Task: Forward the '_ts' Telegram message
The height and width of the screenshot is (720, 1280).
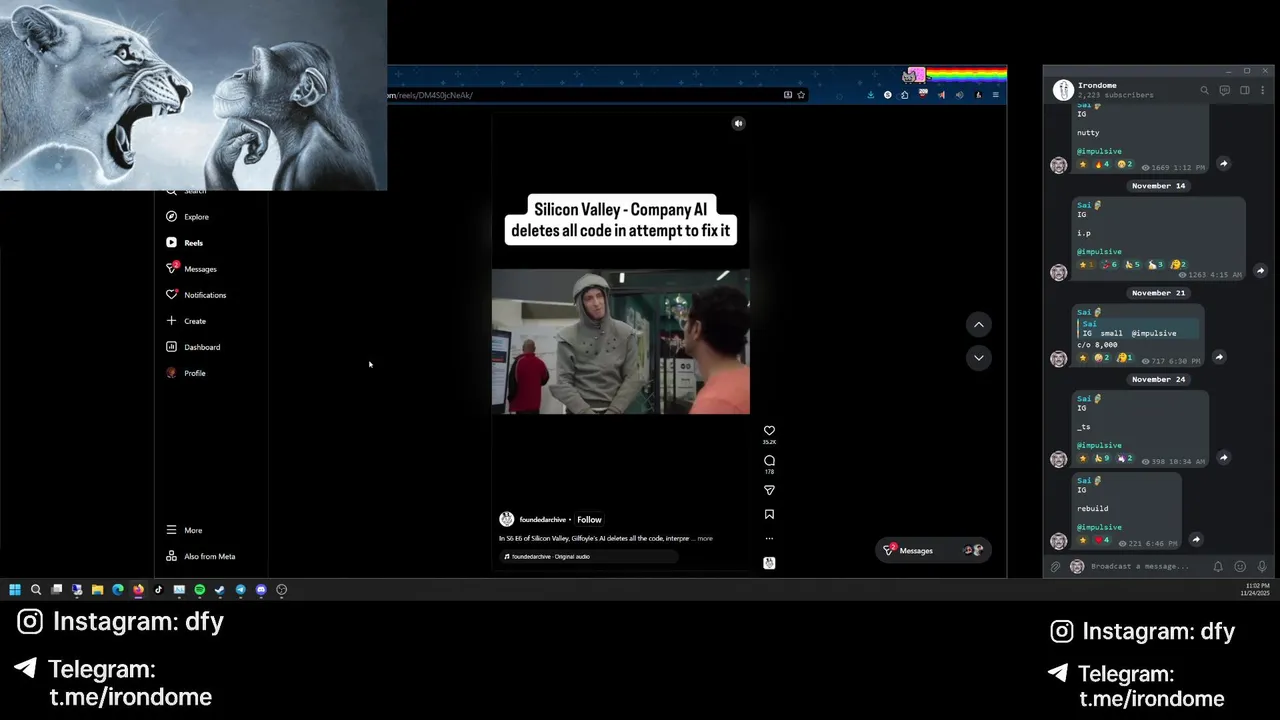Action: [1223, 458]
